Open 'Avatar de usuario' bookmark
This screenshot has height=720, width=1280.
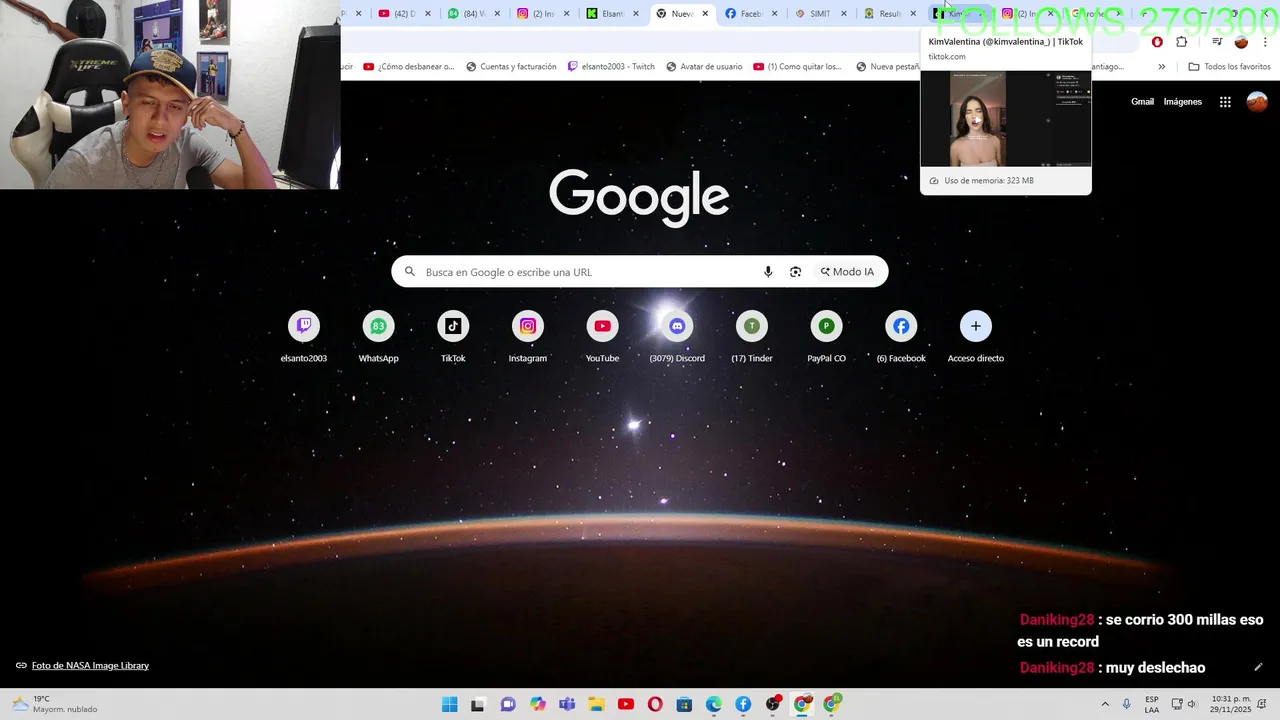coord(703,67)
